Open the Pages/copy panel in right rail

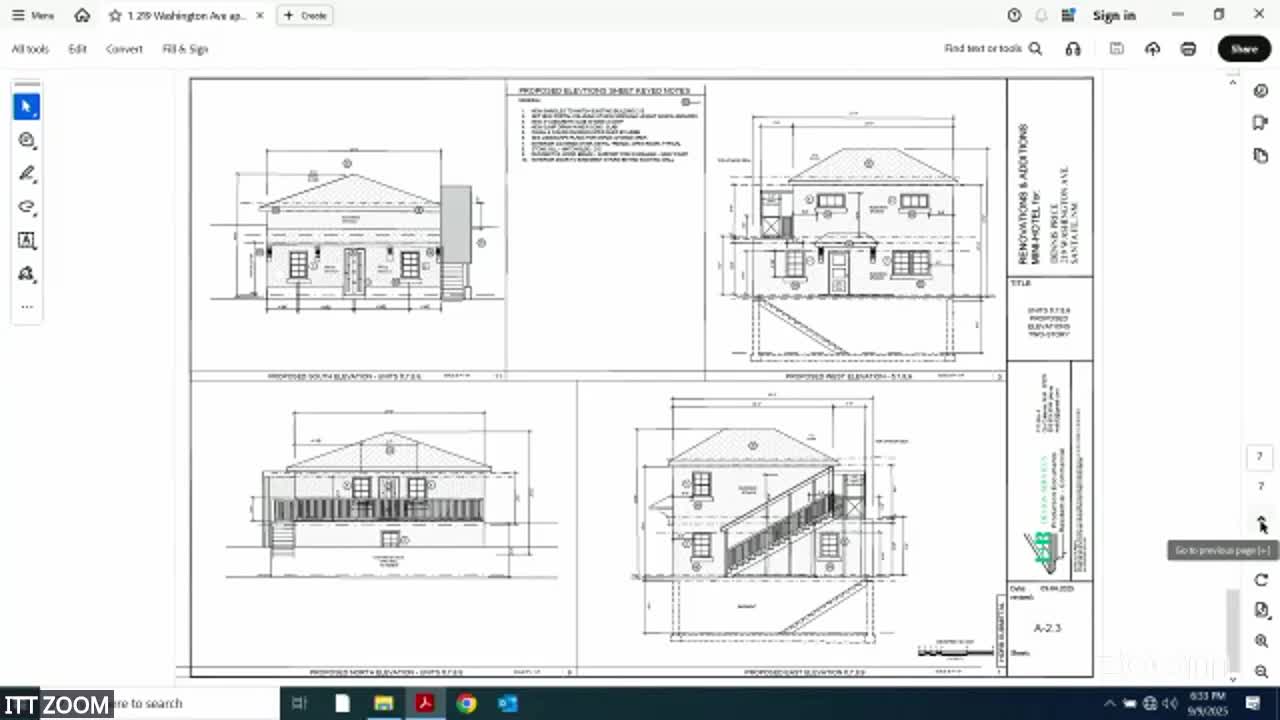coord(1260,155)
